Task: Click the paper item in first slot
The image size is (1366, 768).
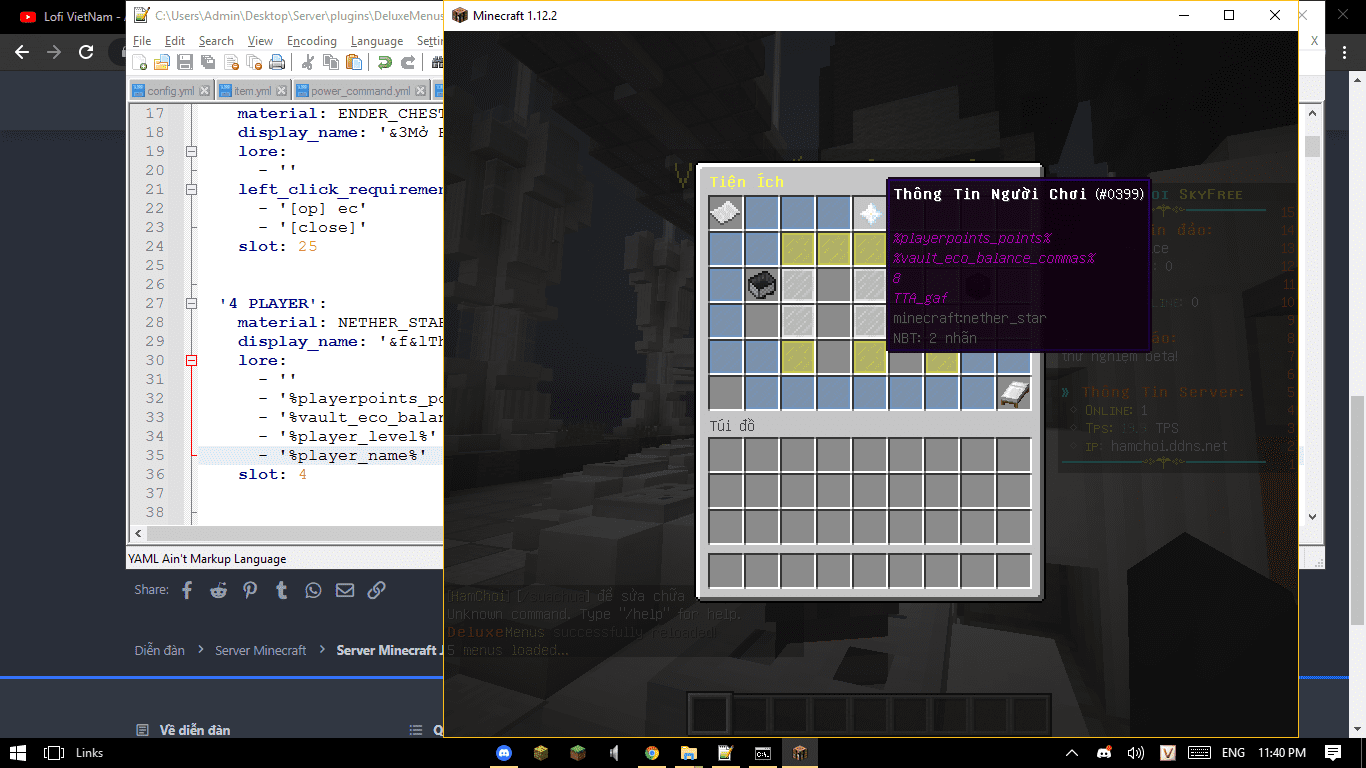Action: click(726, 213)
